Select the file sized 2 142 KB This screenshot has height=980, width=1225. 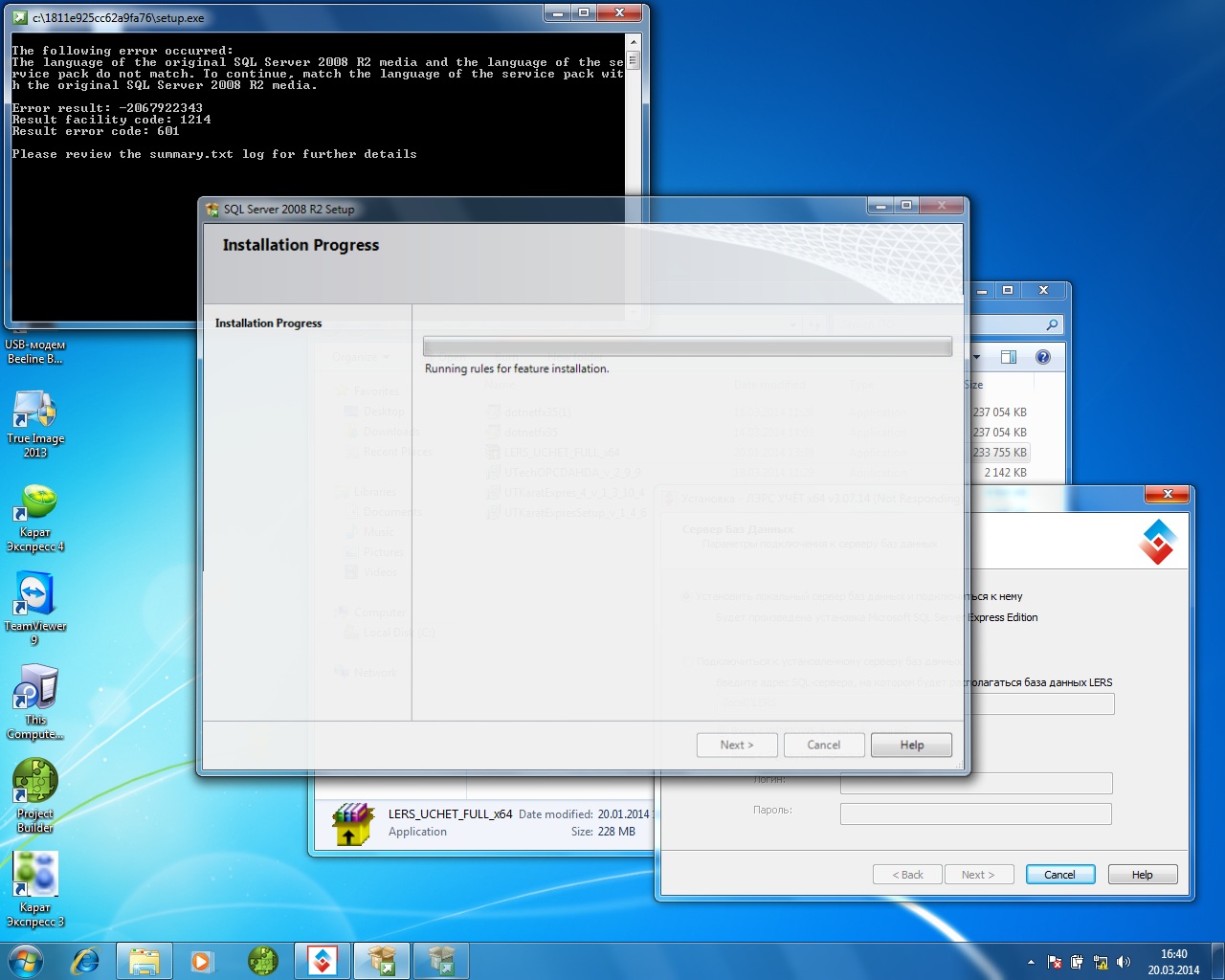coord(1005,473)
